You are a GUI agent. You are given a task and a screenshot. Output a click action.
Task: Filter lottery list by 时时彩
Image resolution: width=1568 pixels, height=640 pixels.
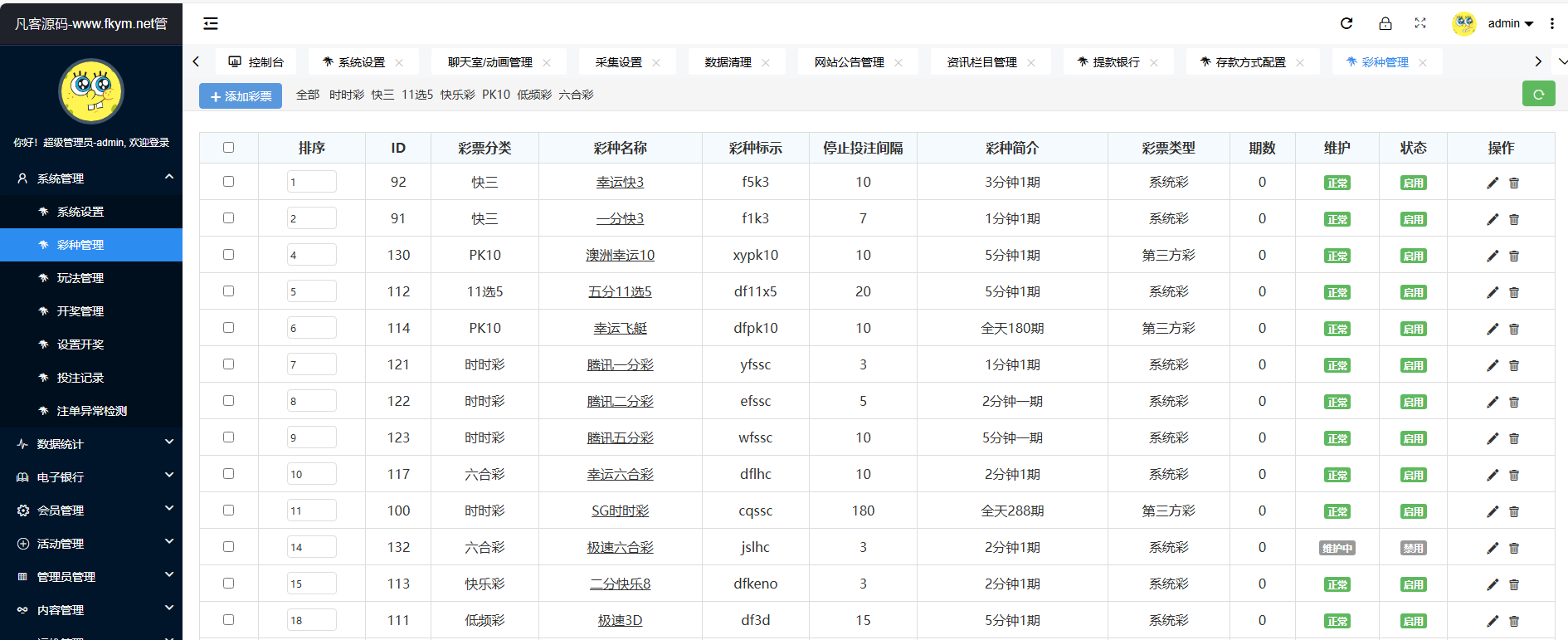[x=347, y=95]
